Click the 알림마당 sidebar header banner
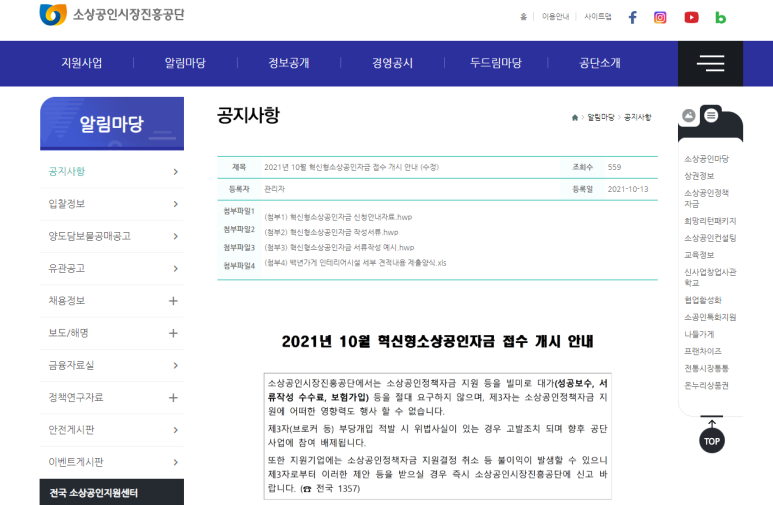The image size is (773, 505). (x=112, y=123)
